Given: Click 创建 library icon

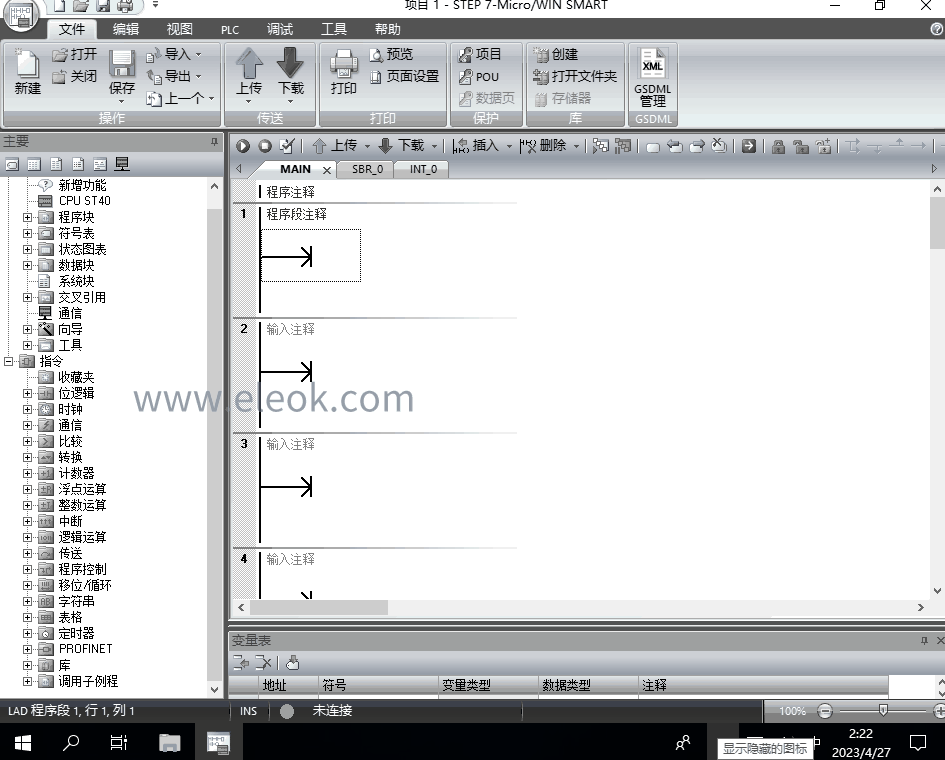Looking at the screenshot, I should tap(556, 54).
